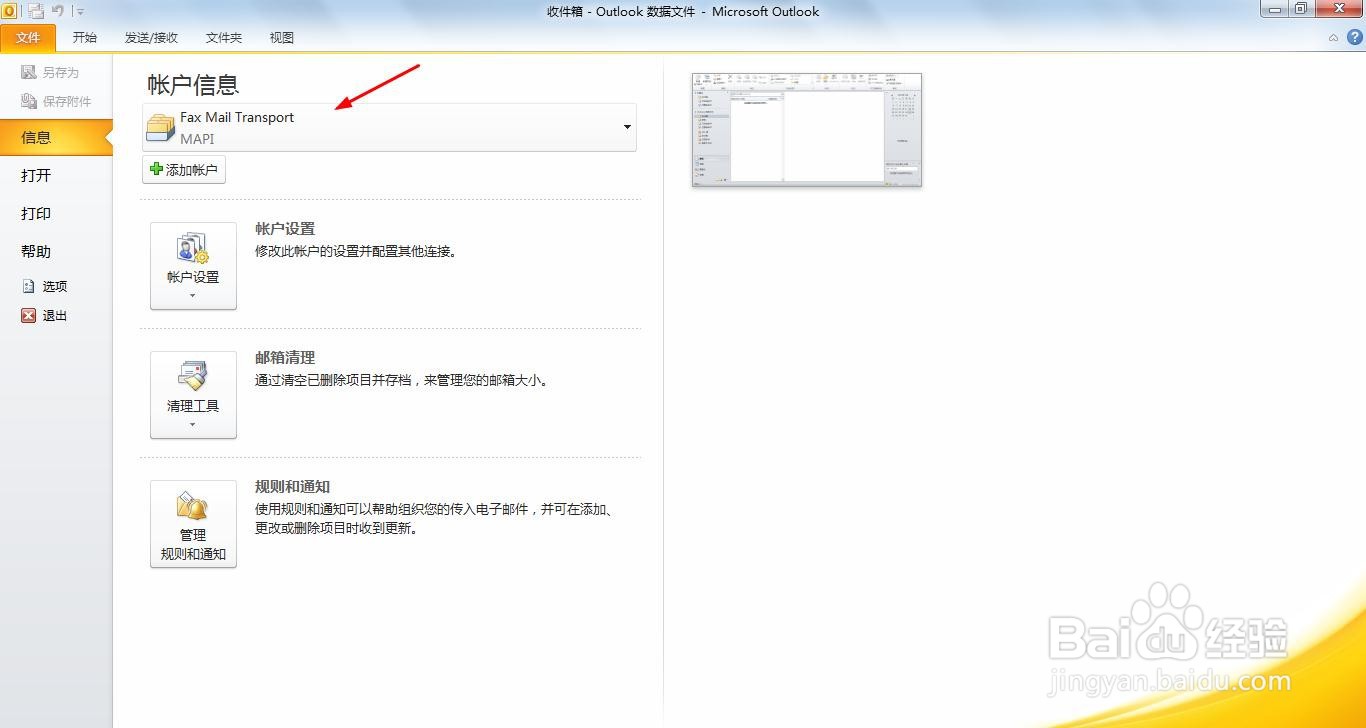Switch to the 开始 ribbon tab
Image resolution: width=1366 pixels, height=728 pixels.
tap(85, 38)
